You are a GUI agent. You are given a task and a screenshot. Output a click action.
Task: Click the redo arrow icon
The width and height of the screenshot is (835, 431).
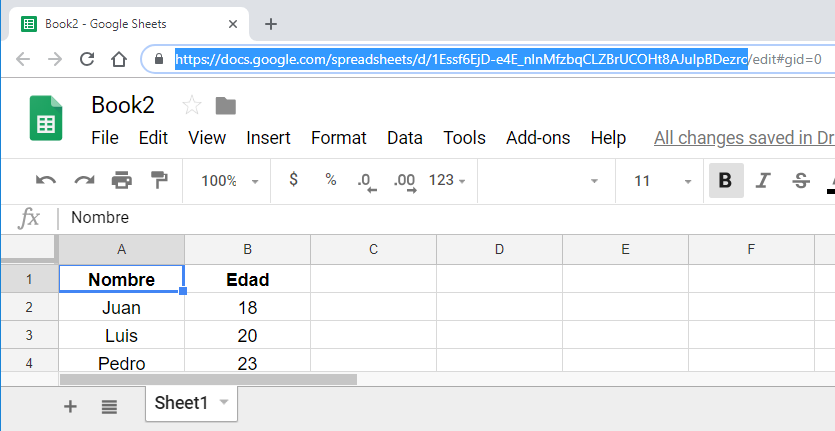(84, 181)
